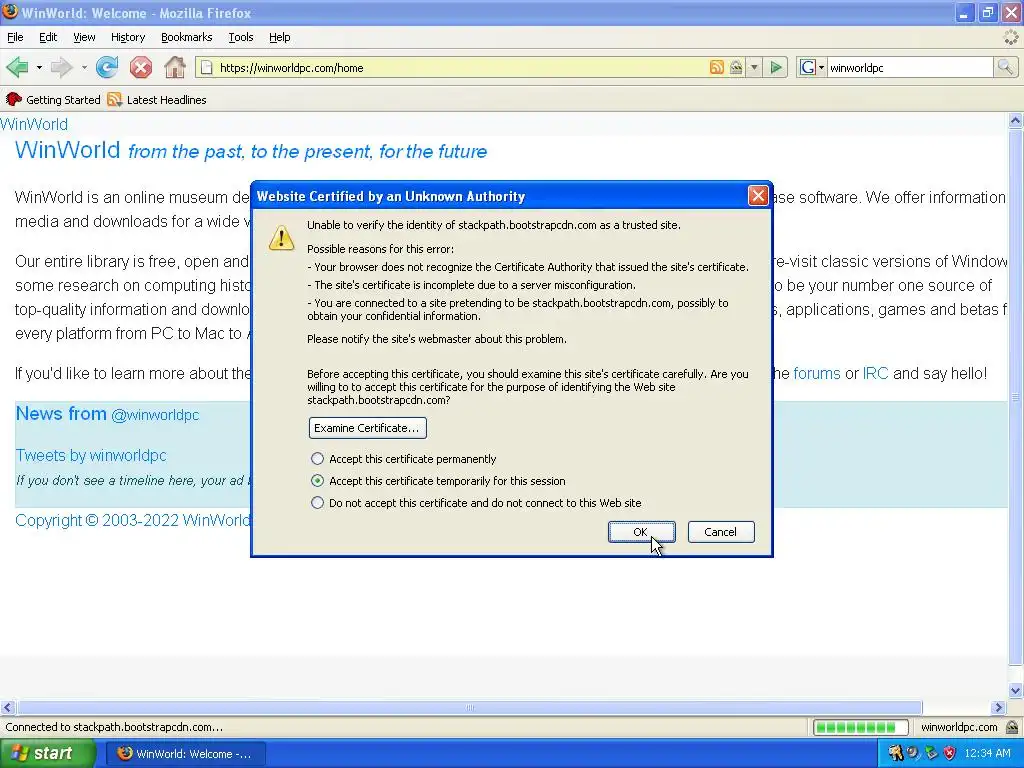Click the horizontal scrollbar left arrow
Image resolution: width=1024 pixels, height=768 pixels.
click(7, 707)
